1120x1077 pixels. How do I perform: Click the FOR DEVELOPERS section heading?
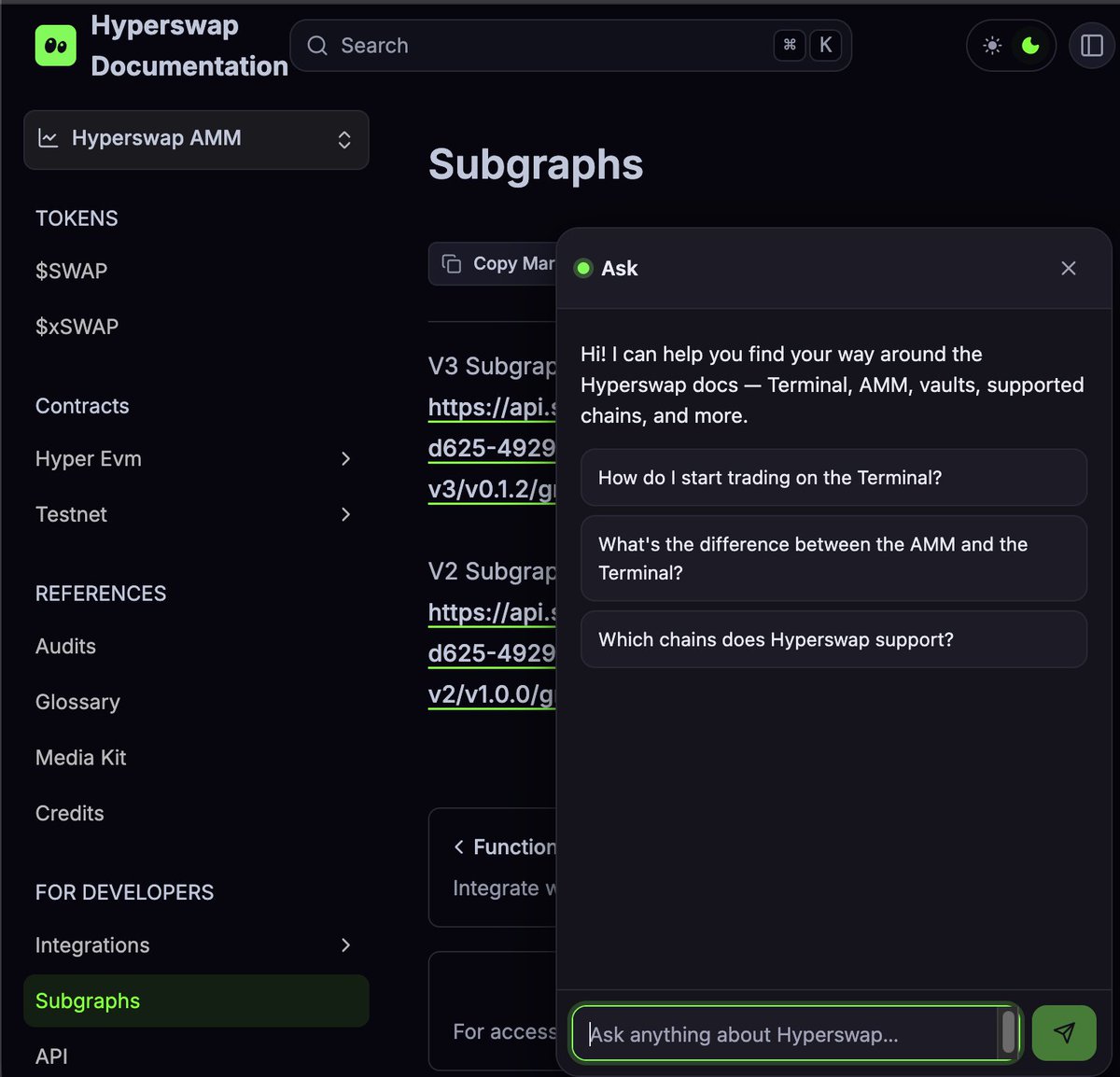click(124, 892)
